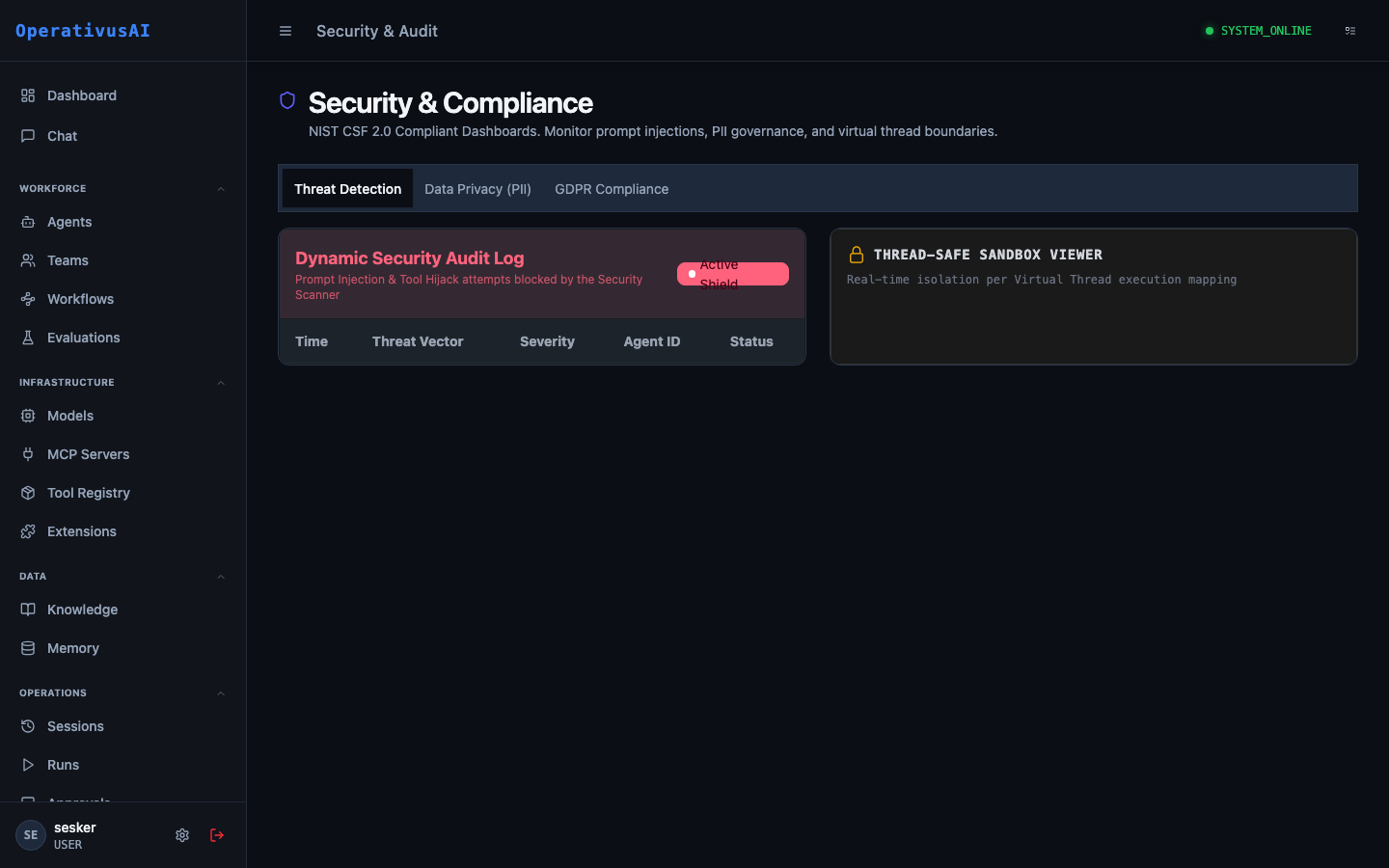
Task: Click the OperativusAI logo
Action: (x=83, y=31)
